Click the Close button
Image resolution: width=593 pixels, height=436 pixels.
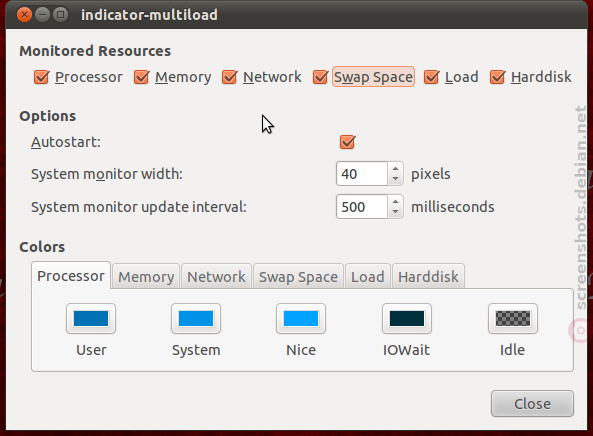(532, 404)
